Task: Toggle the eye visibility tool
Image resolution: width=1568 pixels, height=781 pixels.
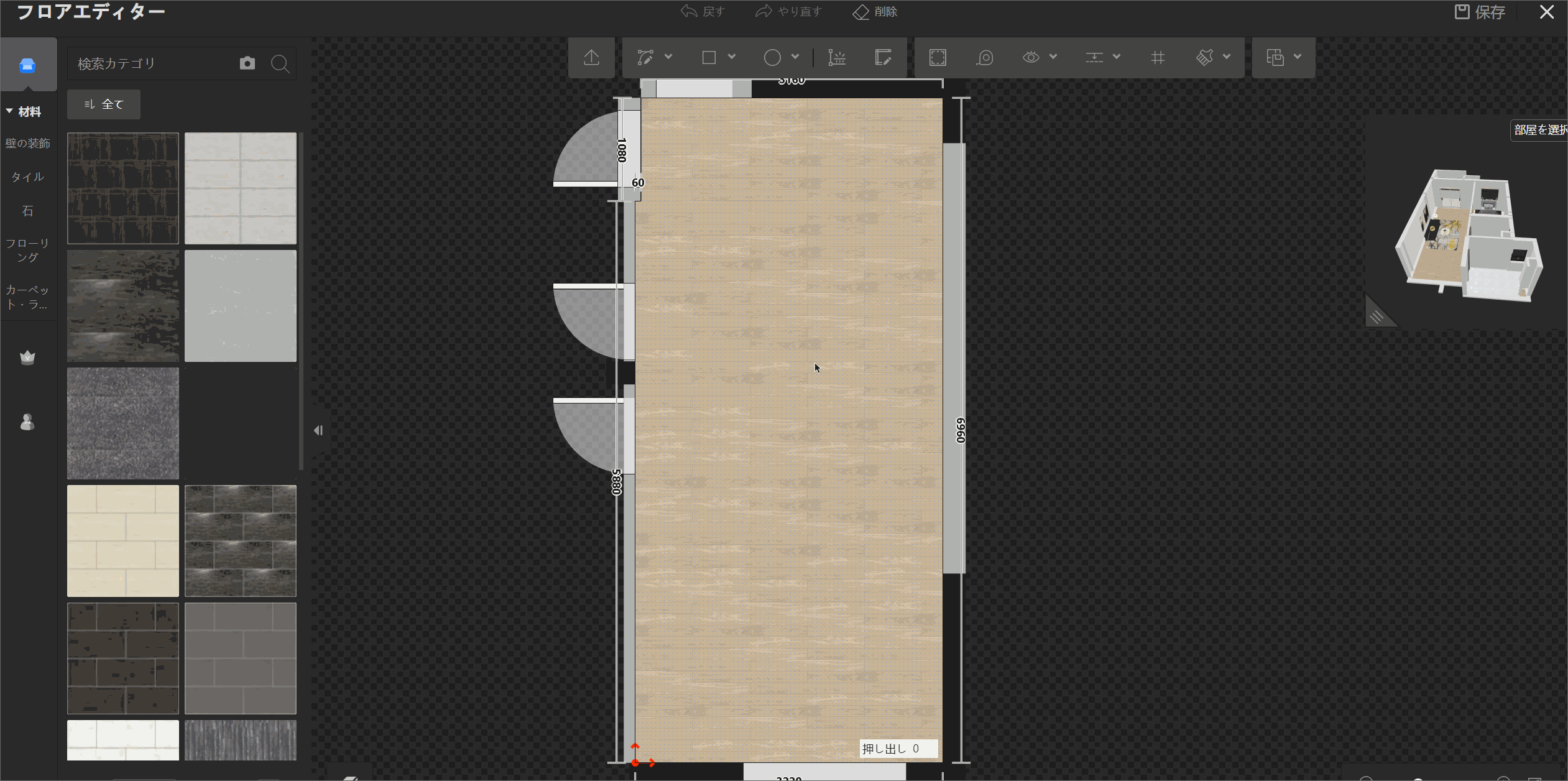Action: 1031,58
